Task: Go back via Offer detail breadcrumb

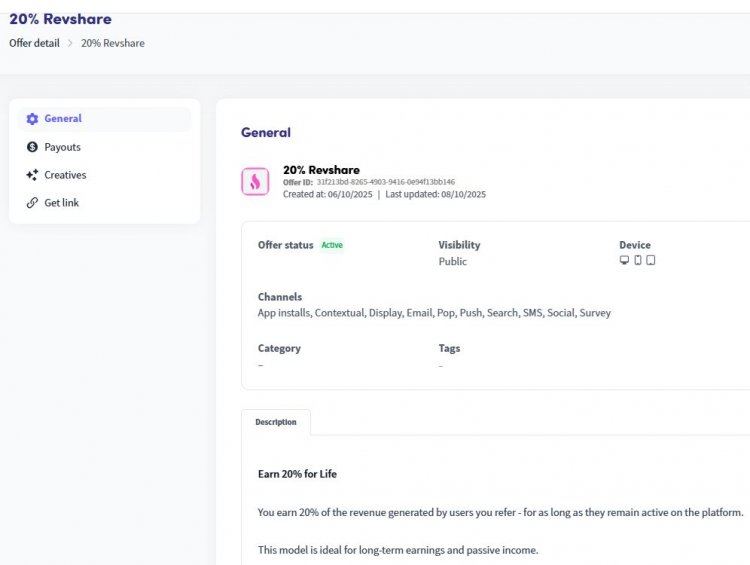Action: [34, 43]
